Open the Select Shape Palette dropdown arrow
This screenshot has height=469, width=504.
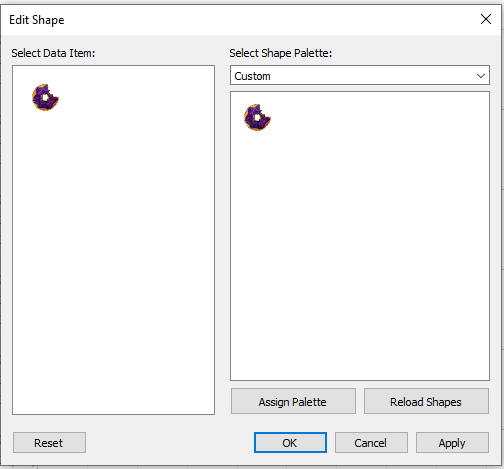pos(481,76)
